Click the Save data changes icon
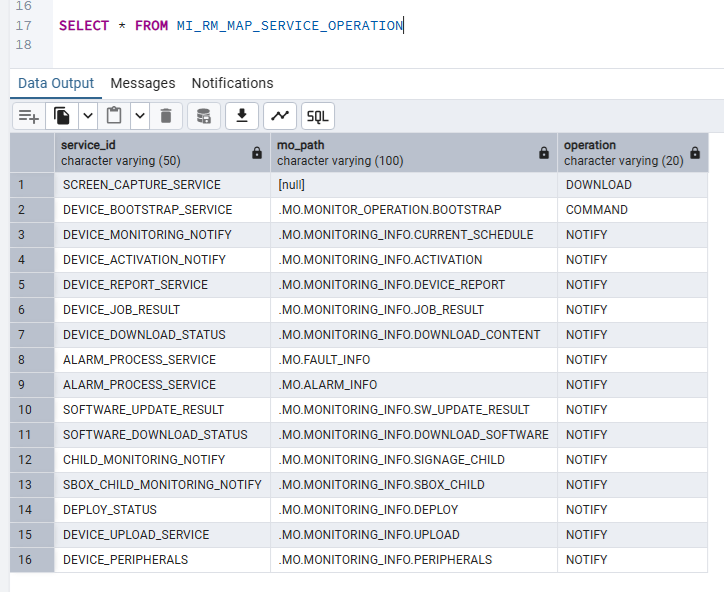The image size is (724, 592). [204, 116]
